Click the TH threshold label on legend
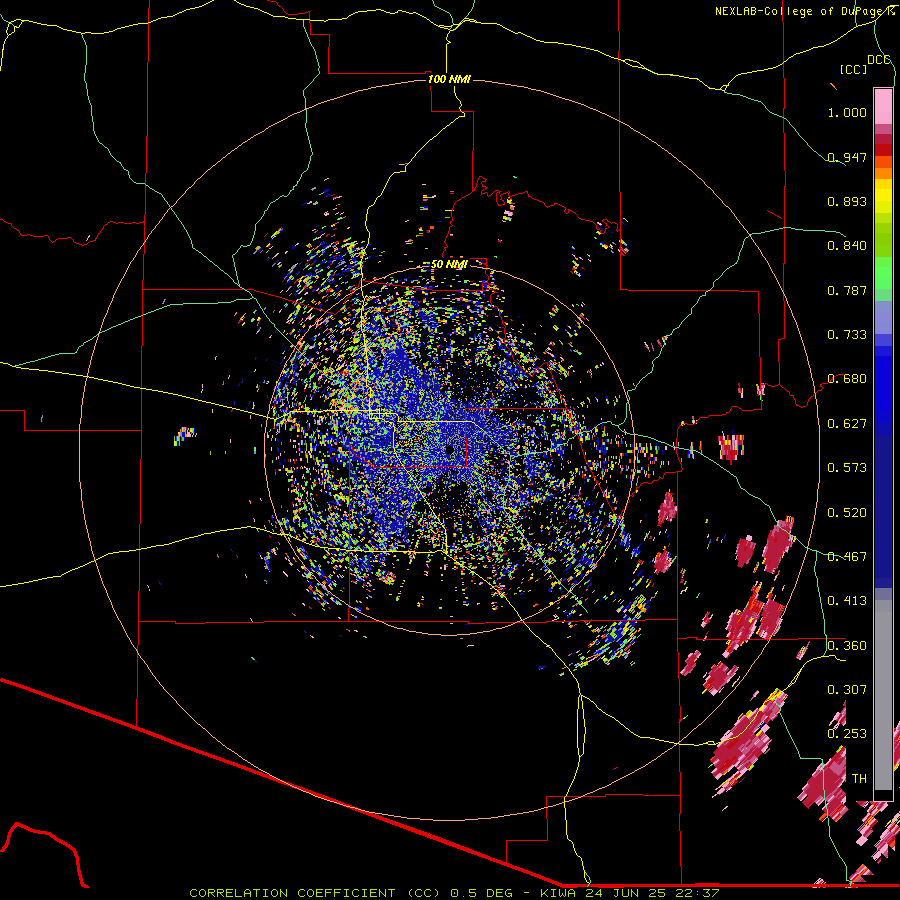This screenshot has width=900, height=900. 859,779
